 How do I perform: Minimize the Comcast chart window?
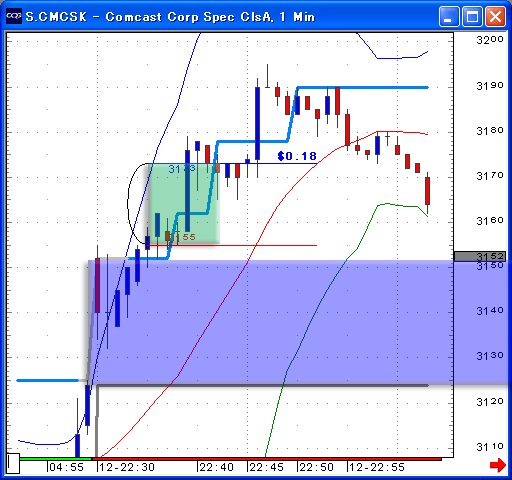[x=449, y=16]
